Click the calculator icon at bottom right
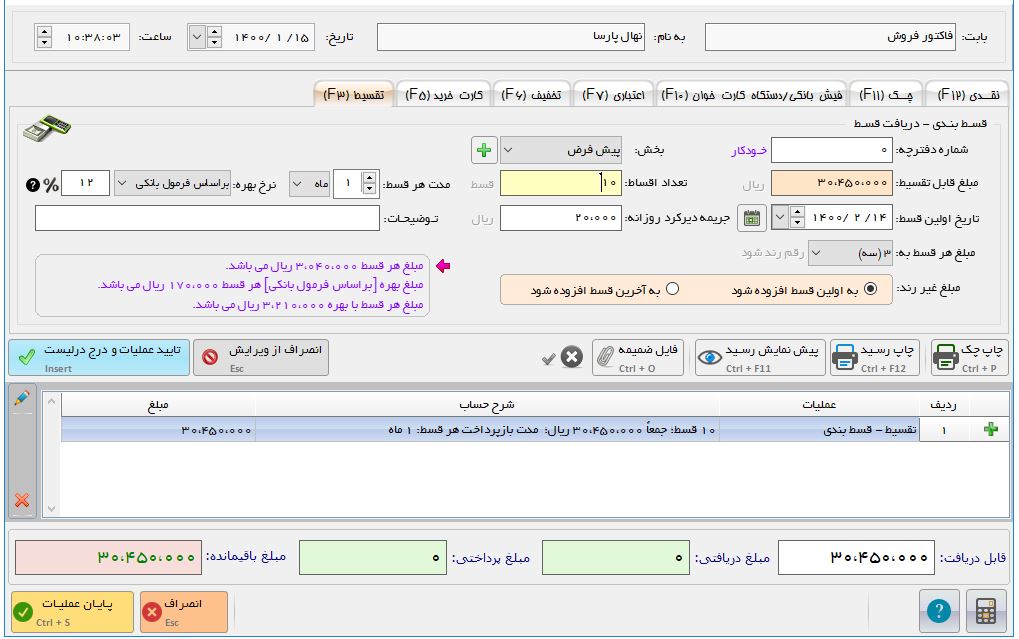 coord(986,611)
